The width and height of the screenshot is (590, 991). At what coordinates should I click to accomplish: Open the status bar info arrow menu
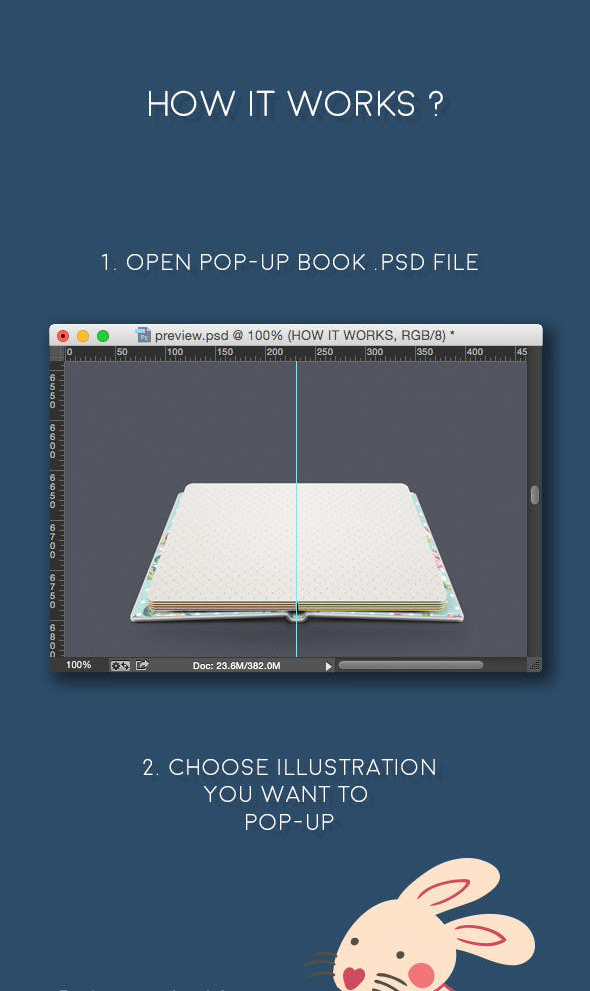tap(328, 666)
